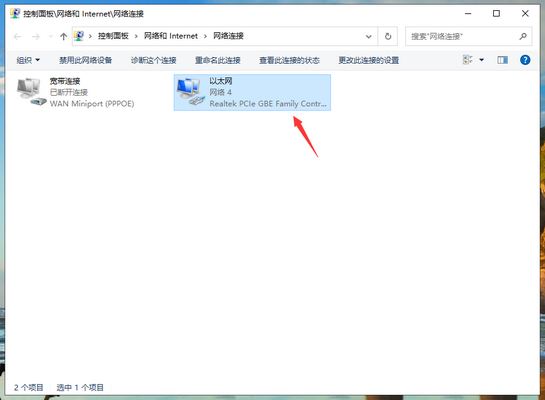Open the help question mark icon
545x400 pixels.
(x=525, y=60)
